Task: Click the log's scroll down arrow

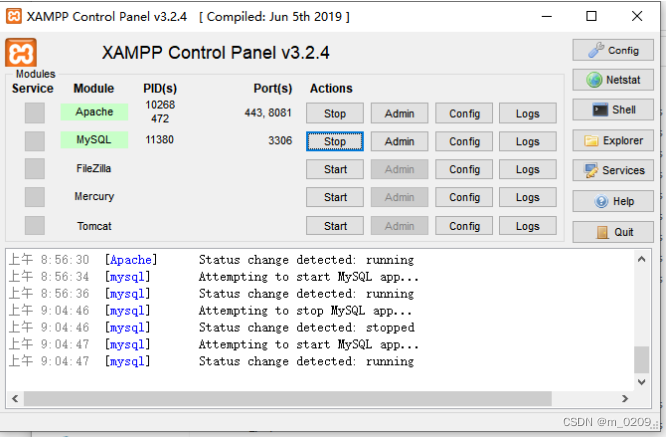Action: click(641, 382)
